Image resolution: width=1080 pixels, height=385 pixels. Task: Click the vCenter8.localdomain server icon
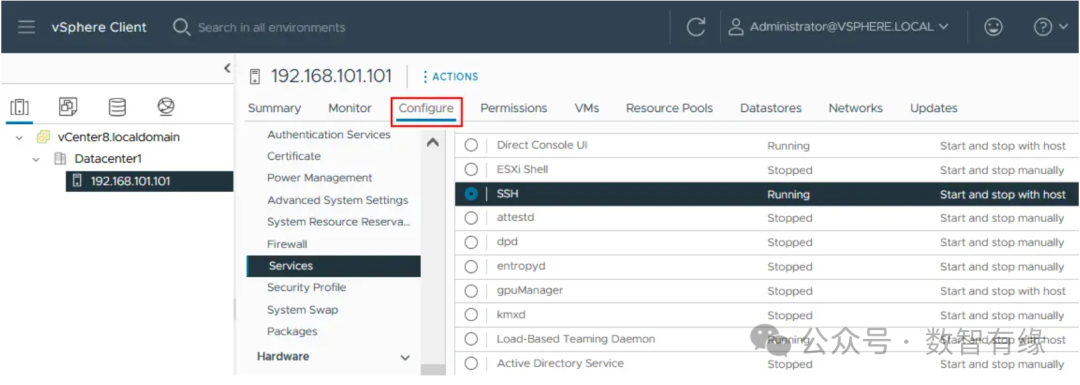coord(43,137)
